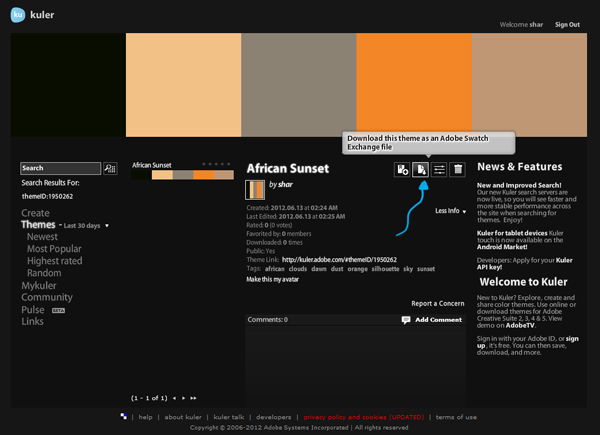
Task: Download theme as Adobe Swatch Exchange file
Action: click(x=421, y=169)
